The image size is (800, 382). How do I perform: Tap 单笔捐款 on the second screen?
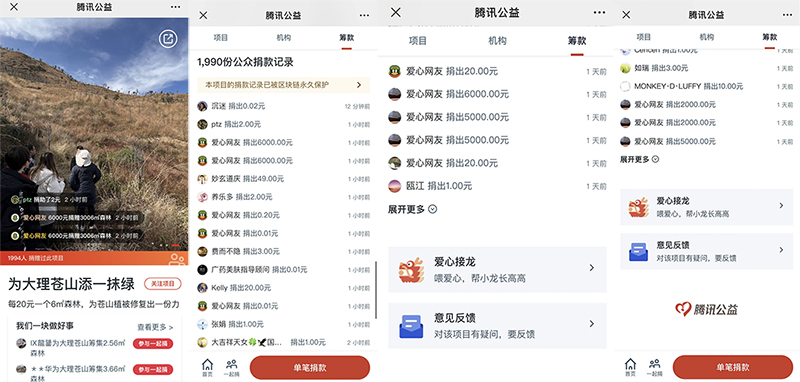pyautogui.click(x=310, y=368)
